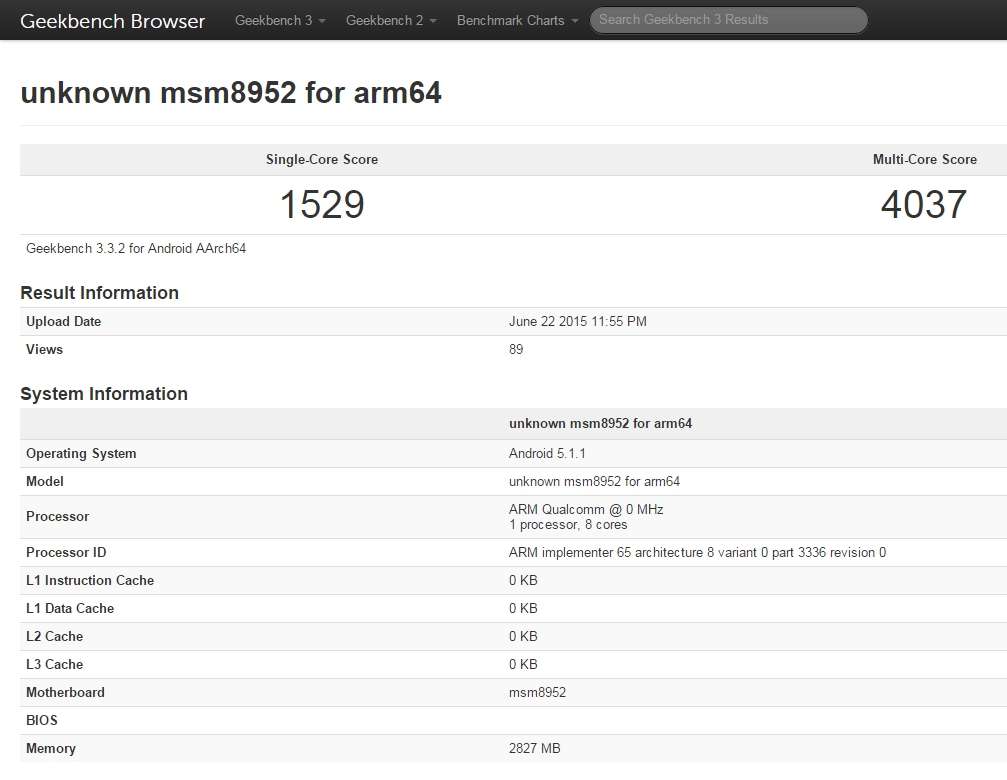Viewport: 1007px width, 780px height.
Task: Click the L3 Cache value 0 KB
Action: 523,664
